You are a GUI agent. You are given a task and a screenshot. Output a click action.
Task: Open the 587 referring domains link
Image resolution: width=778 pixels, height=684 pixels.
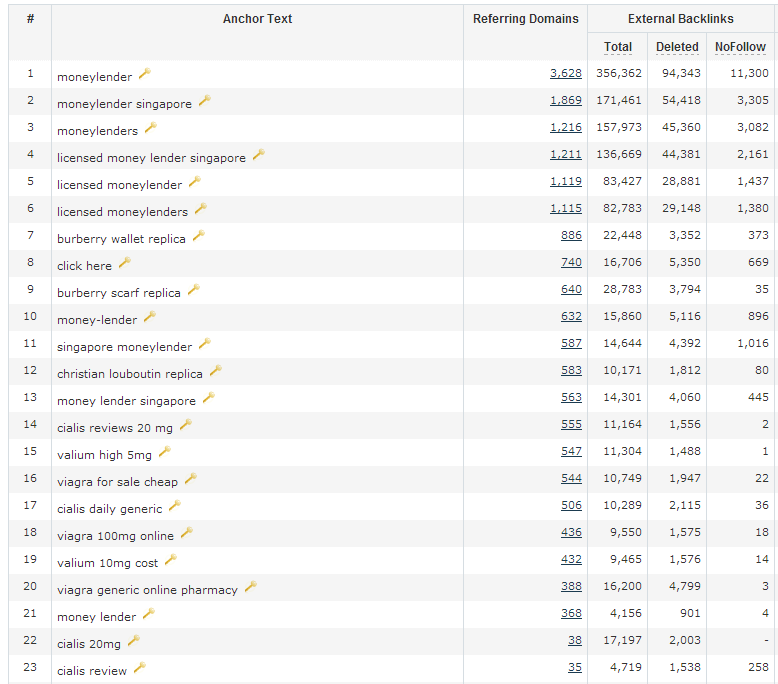point(571,343)
